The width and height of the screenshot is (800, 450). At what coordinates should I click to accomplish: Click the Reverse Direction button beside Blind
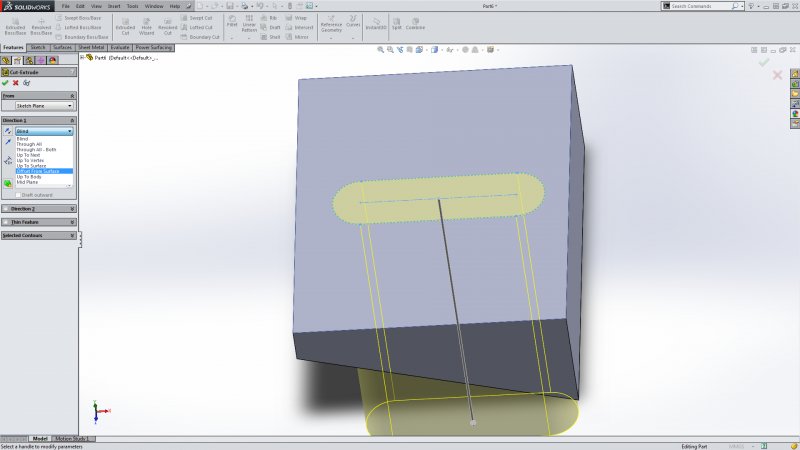pos(7,131)
